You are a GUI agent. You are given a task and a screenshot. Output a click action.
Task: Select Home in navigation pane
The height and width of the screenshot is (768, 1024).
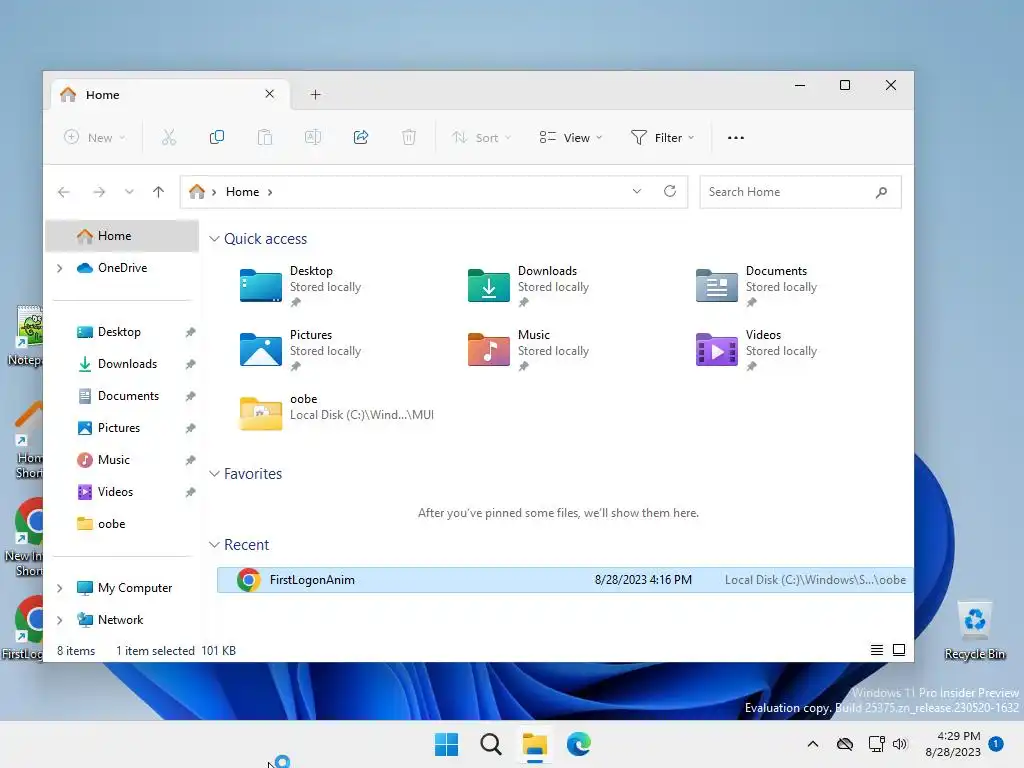pyautogui.click(x=122, y=236)
